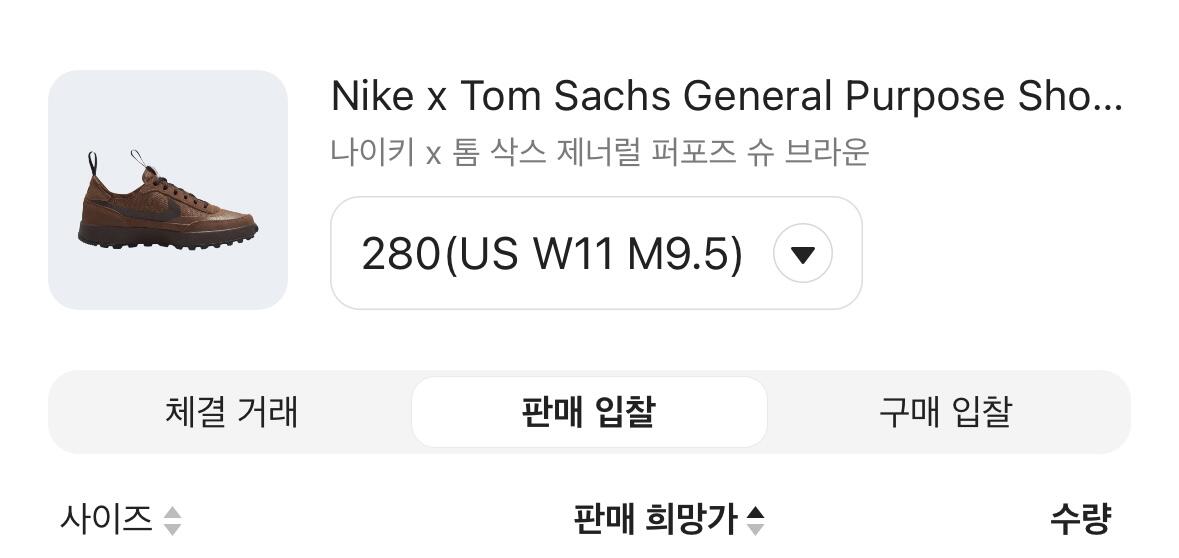Image resolution: width=1179 pixels, height=558 pixels.
Task: Click the up arrow beside 판매 희망가
Action: (756, 513)
